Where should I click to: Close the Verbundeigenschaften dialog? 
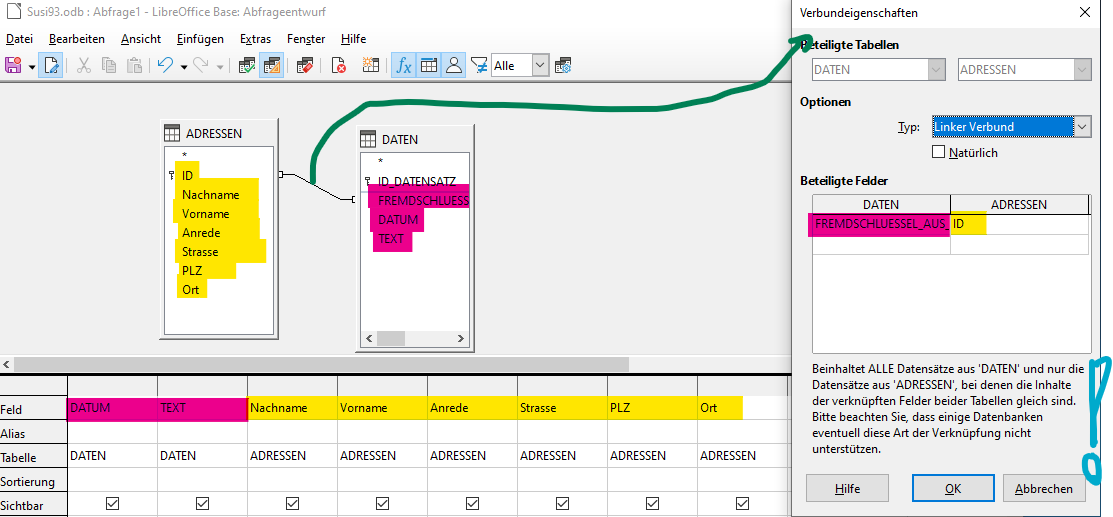coord(1085,13)
